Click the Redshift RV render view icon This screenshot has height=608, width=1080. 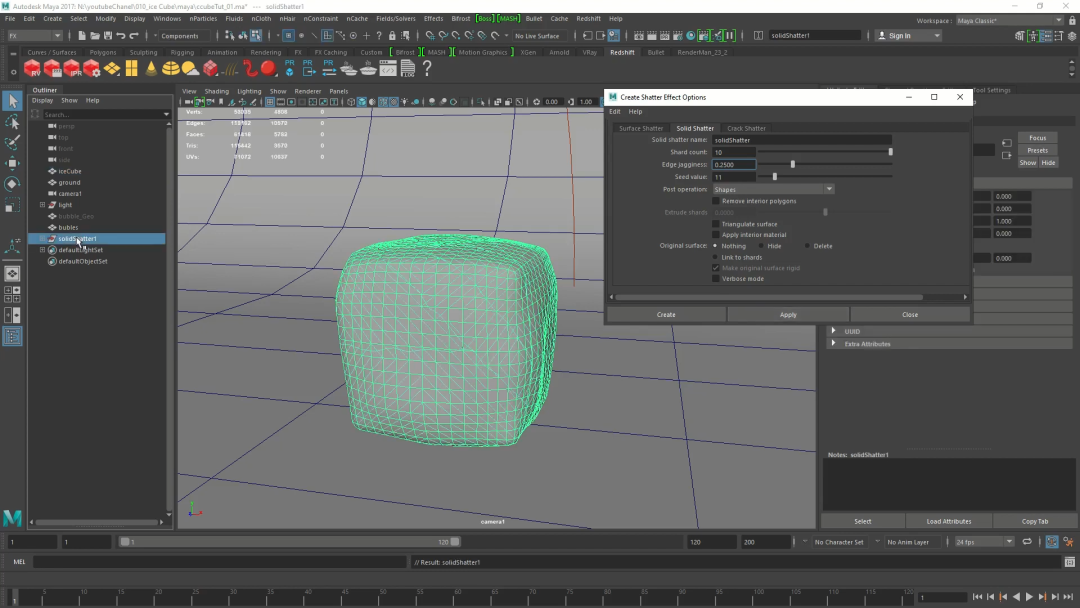34,69
